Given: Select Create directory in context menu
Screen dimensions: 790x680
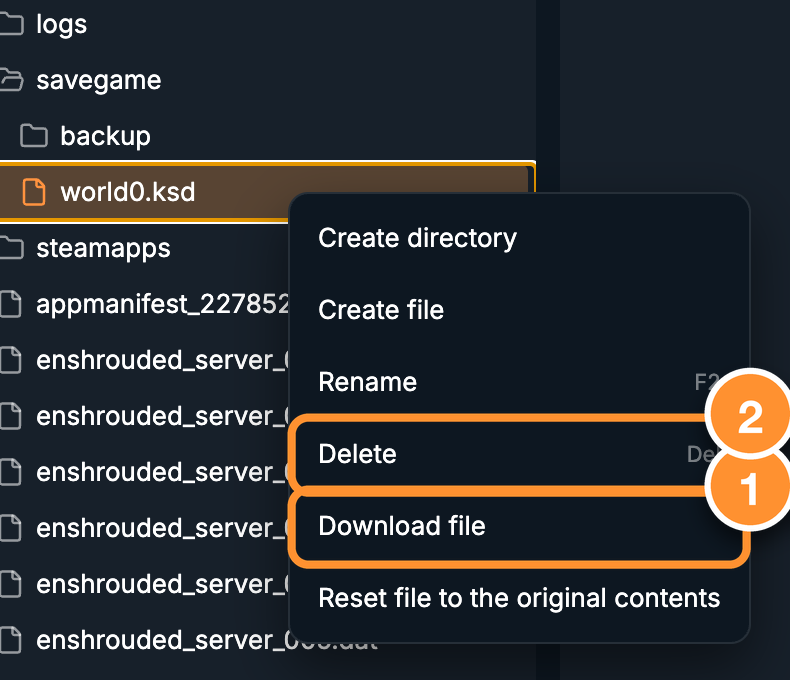Looking at the screenshot, I should tap(519, 238).
